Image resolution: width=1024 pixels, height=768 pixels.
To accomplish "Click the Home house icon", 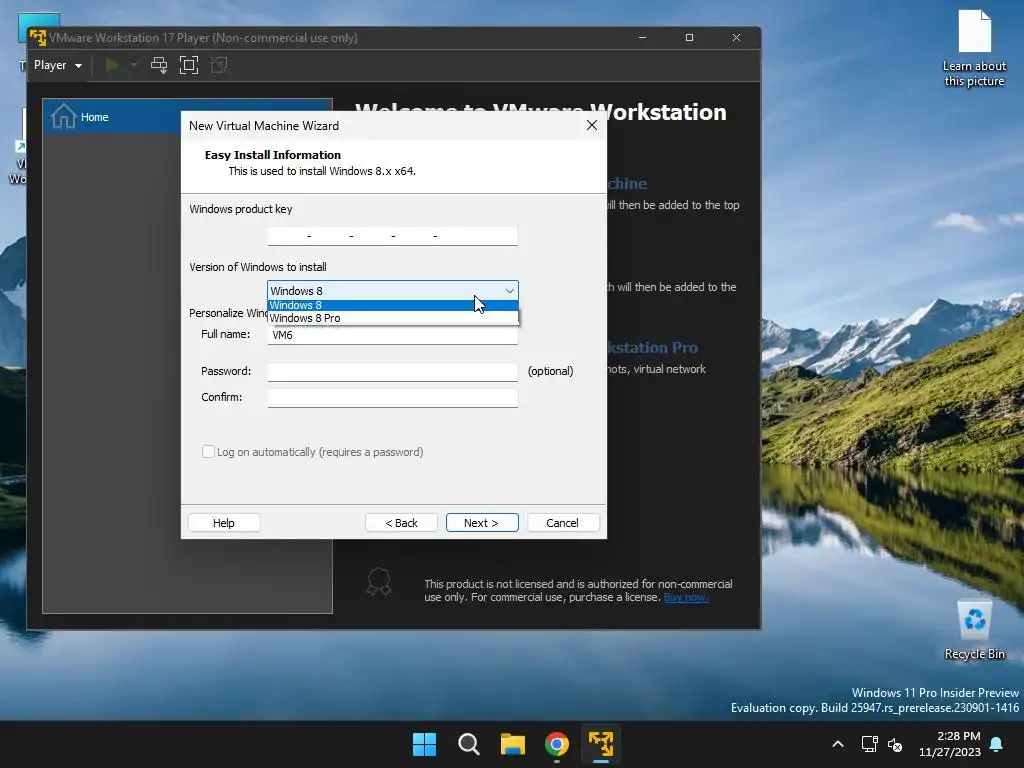I will [x=63, y=116].
